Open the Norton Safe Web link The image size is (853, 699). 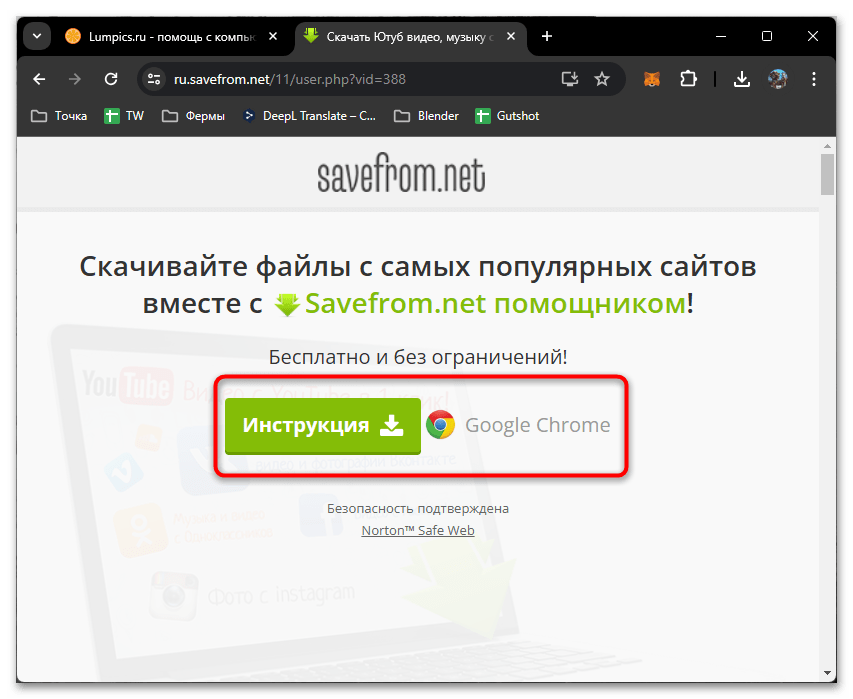(x=417, y=530)
